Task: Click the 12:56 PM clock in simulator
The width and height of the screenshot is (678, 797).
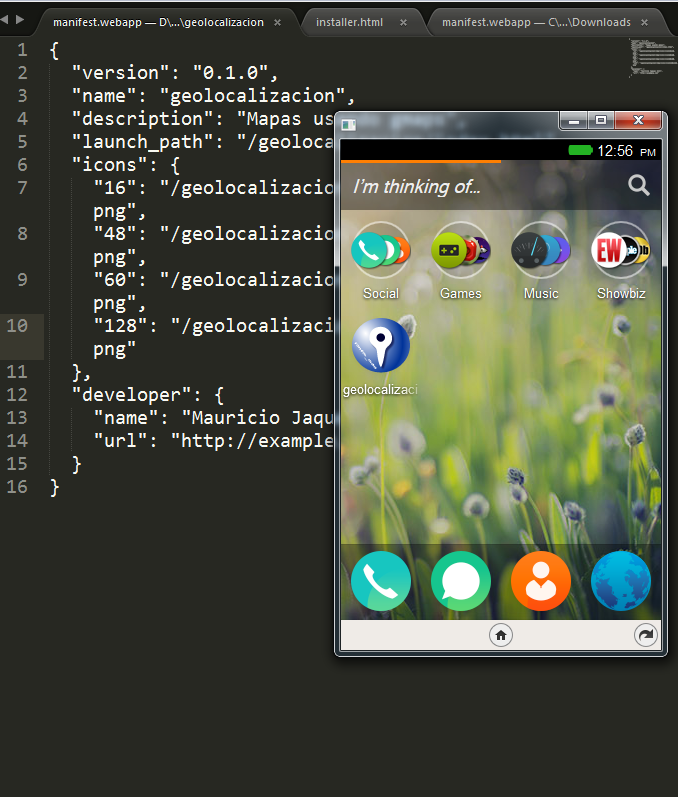Action: point(626,151)
